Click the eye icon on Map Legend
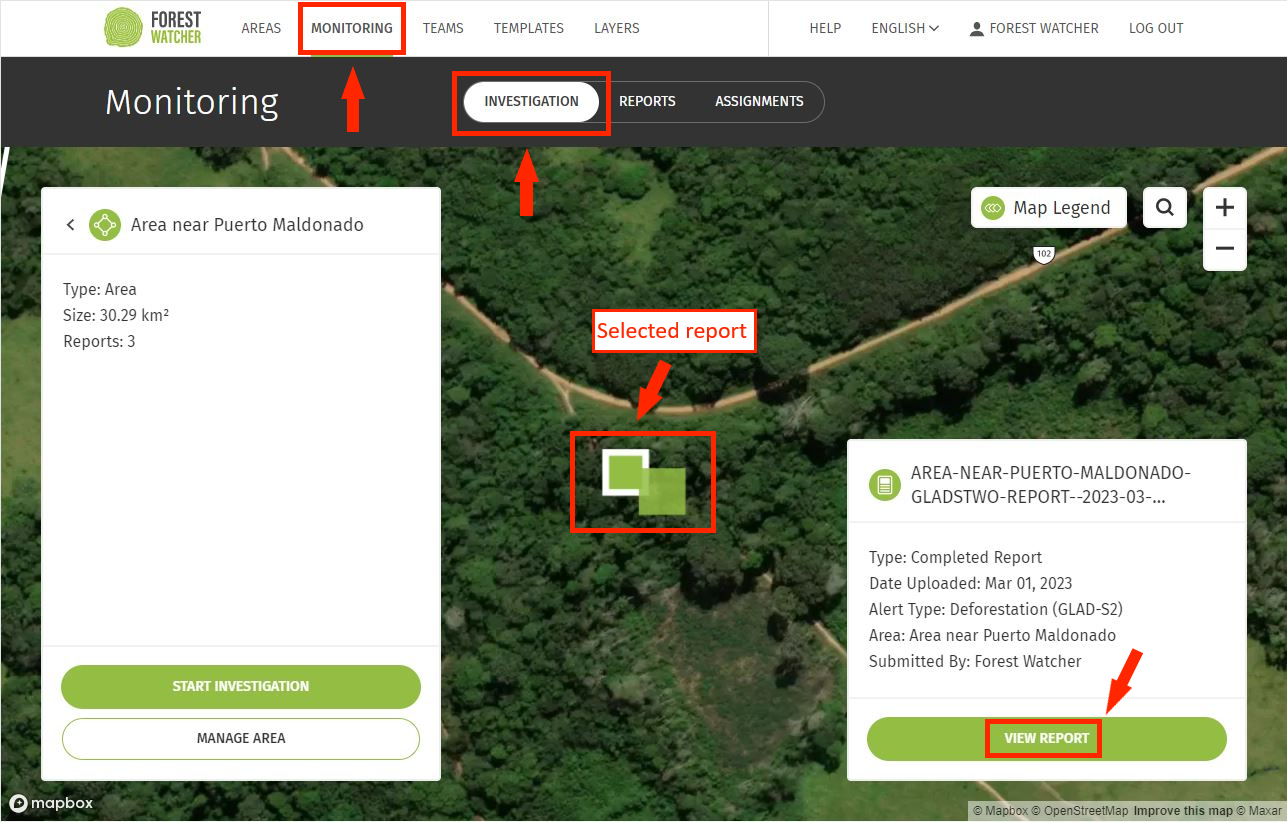 992,207
